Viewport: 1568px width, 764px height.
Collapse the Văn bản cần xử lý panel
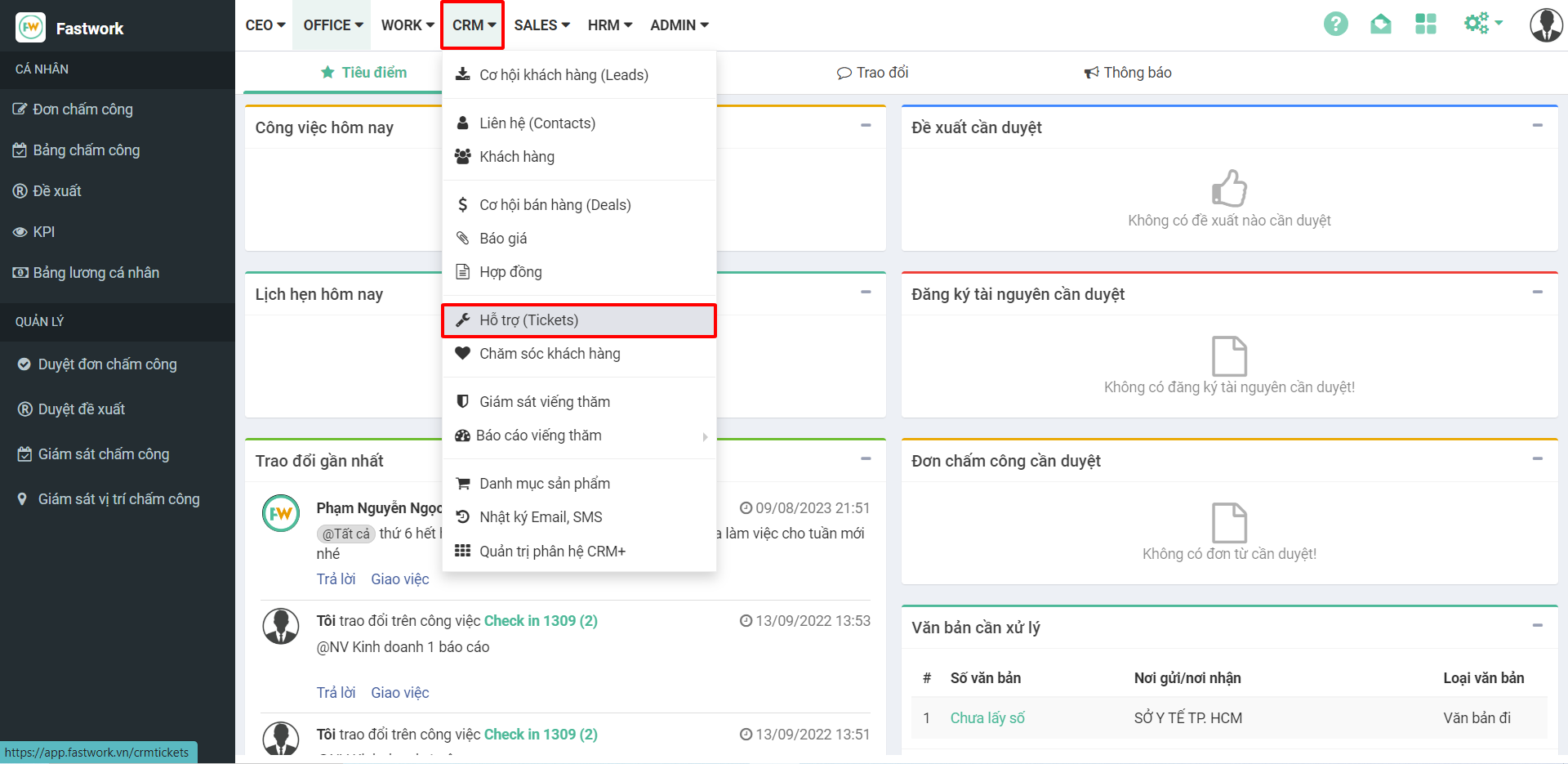pos(1537,626)
